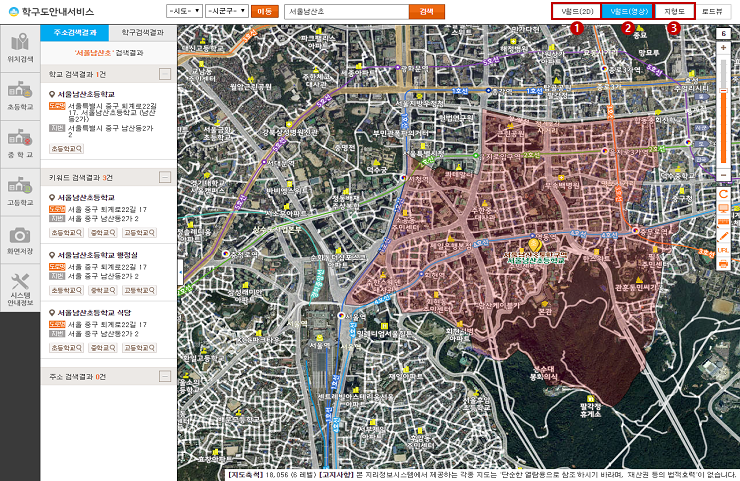Click the search input field with 서울남산초
The width and height of the screenshot is (740, 481).
coord(346,11)
